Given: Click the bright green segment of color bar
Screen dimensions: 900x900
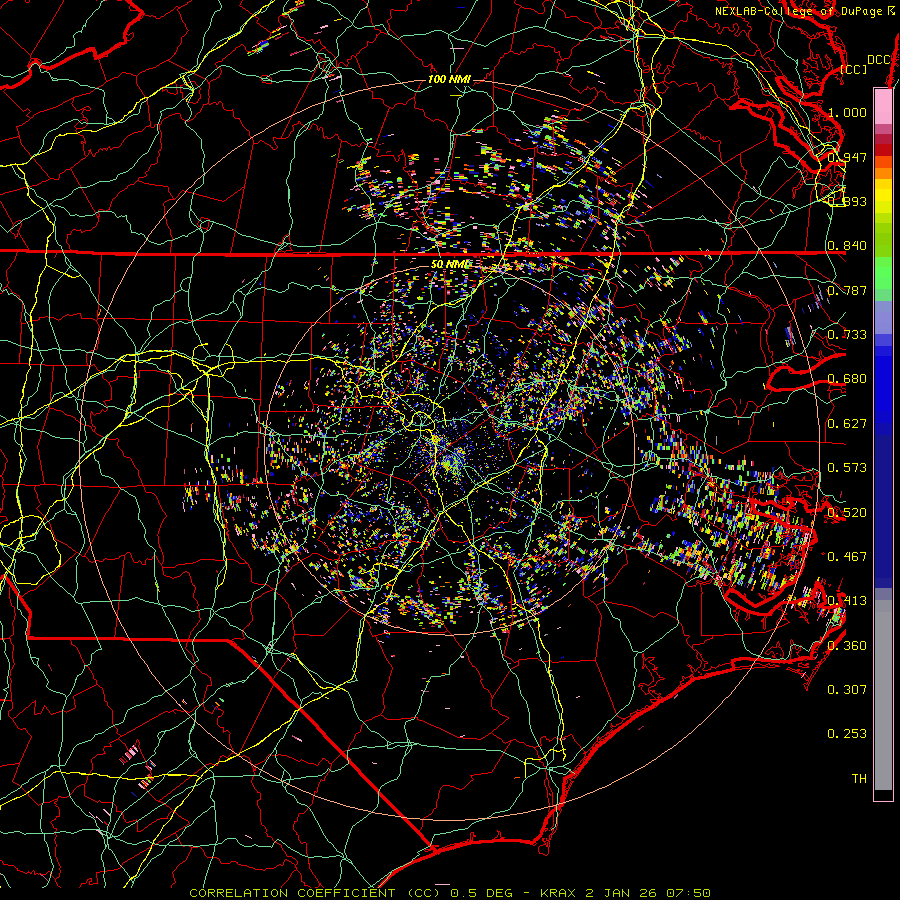Looking at the screenshot, I should click(883, 273).
